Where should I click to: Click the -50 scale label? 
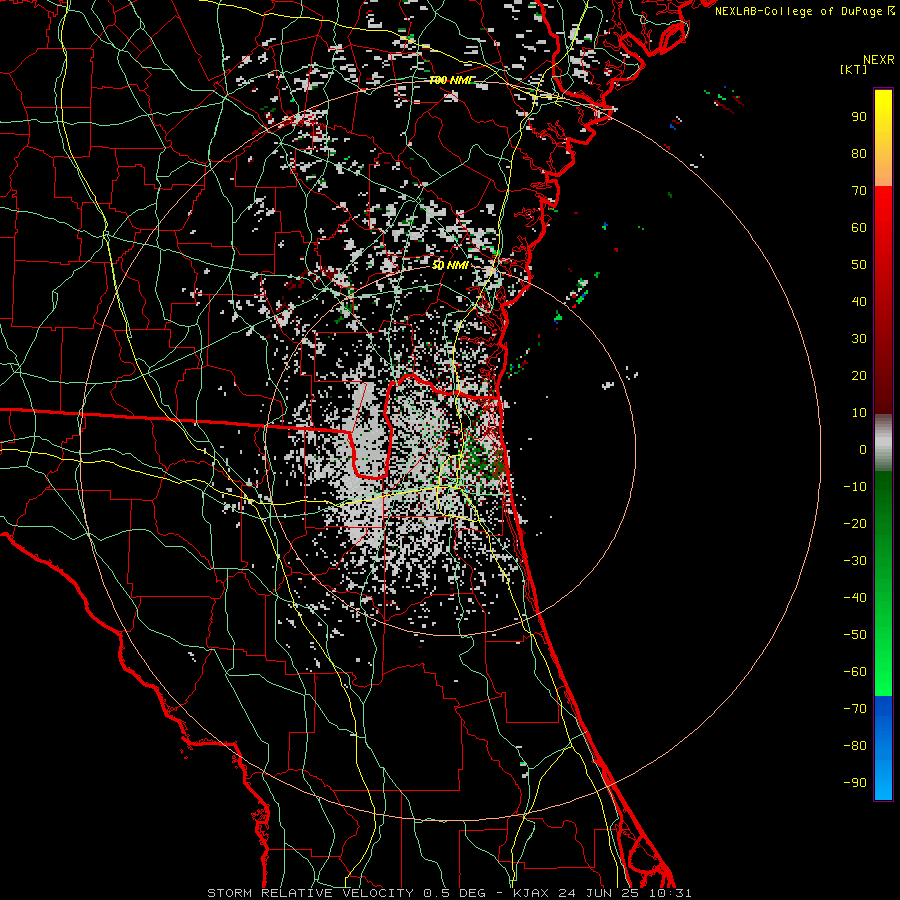click(x=855, y=635)
